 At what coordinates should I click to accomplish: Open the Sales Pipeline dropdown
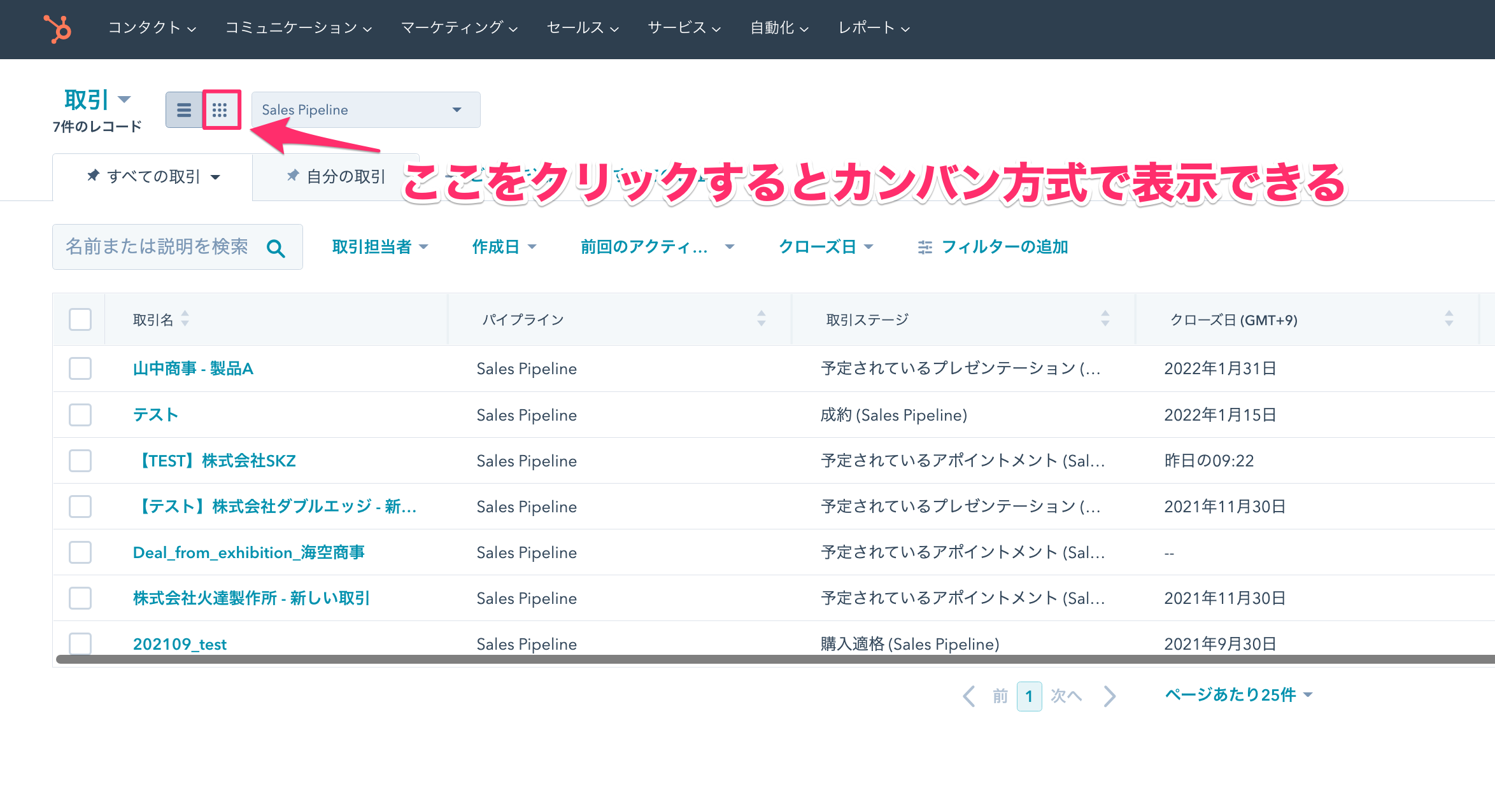tap(365, 110)
